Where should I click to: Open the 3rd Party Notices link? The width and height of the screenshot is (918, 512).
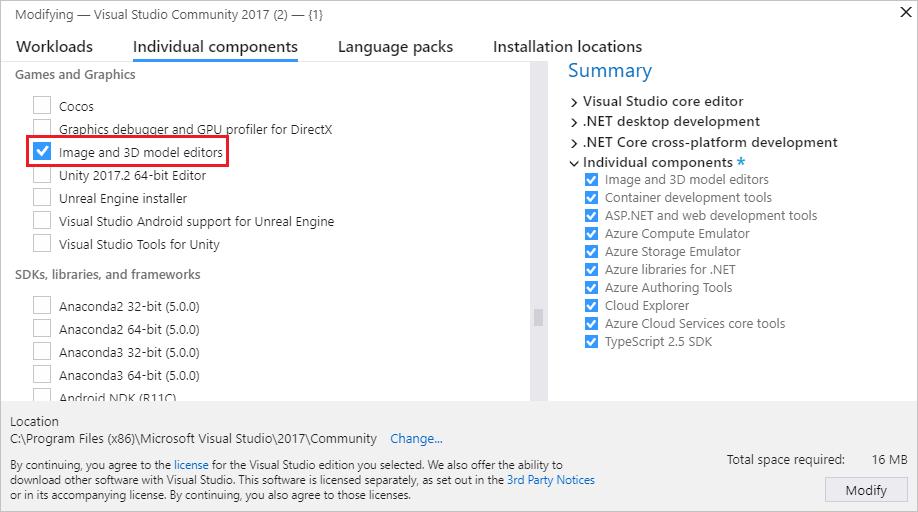pos(550,480)
